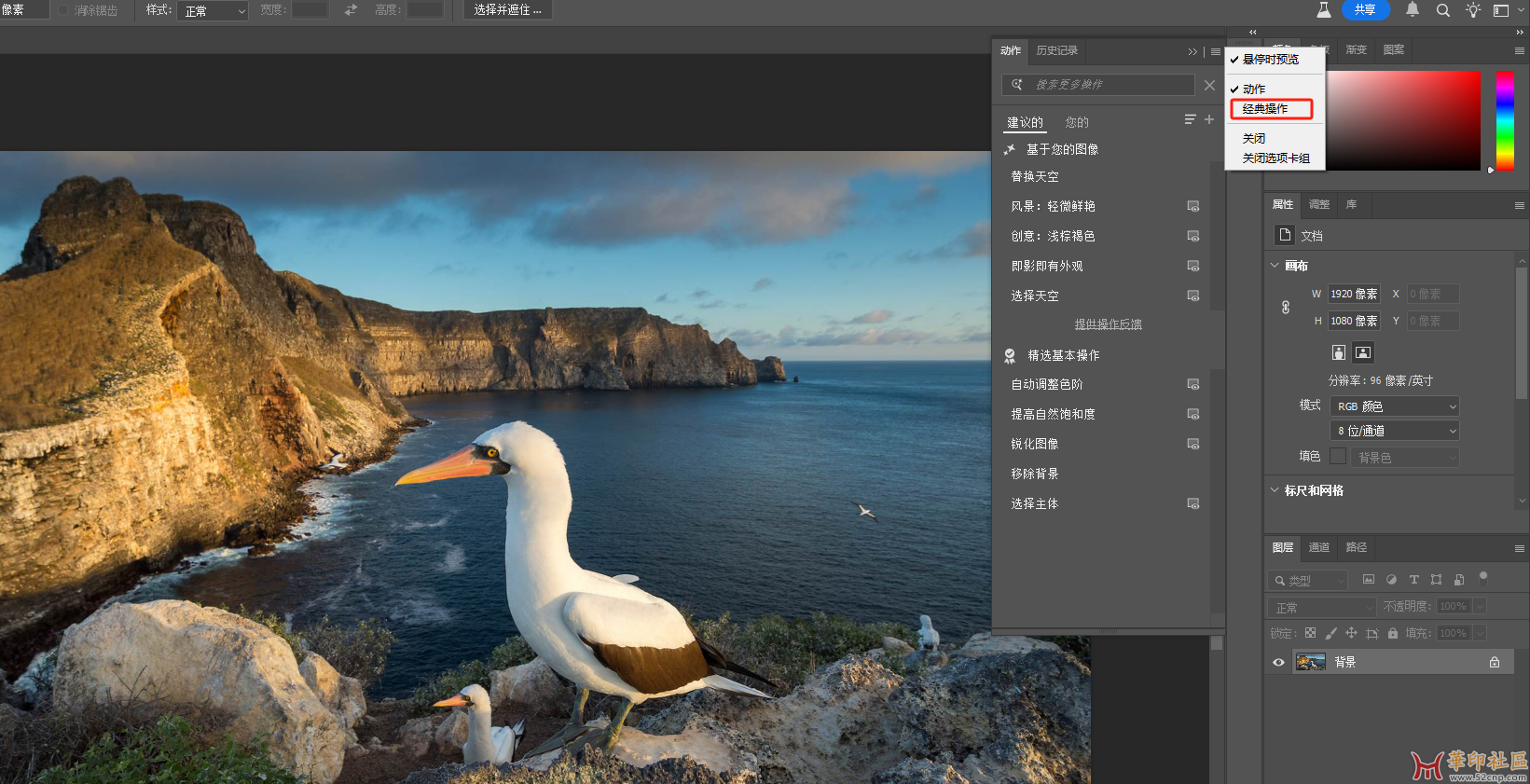This screenshot has width=1530, height=784.
Task: Toggle the width-height link chain icon
Action: pyautogui.click(x=1286, y=307)
